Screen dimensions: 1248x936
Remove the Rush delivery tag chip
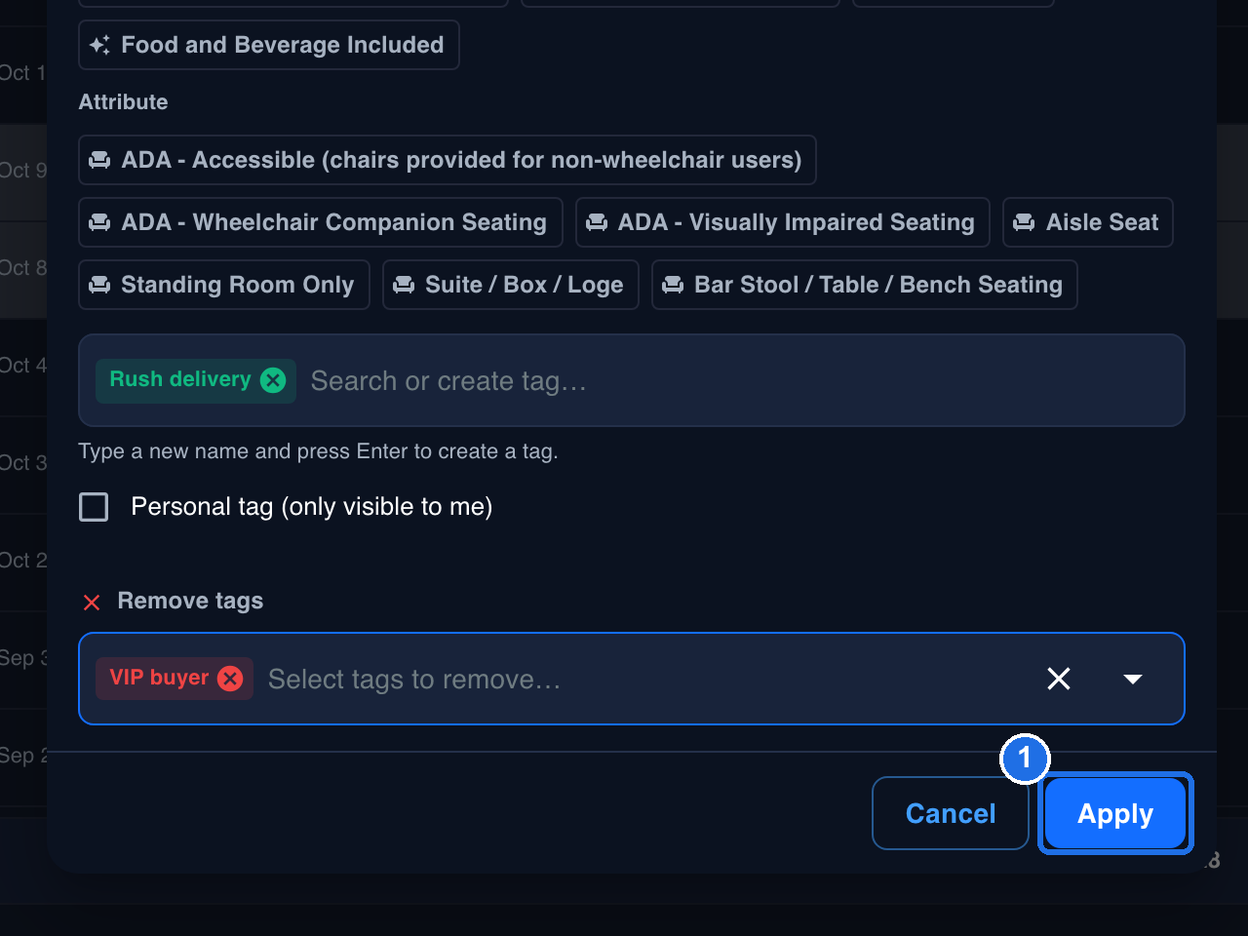point(273,380)
